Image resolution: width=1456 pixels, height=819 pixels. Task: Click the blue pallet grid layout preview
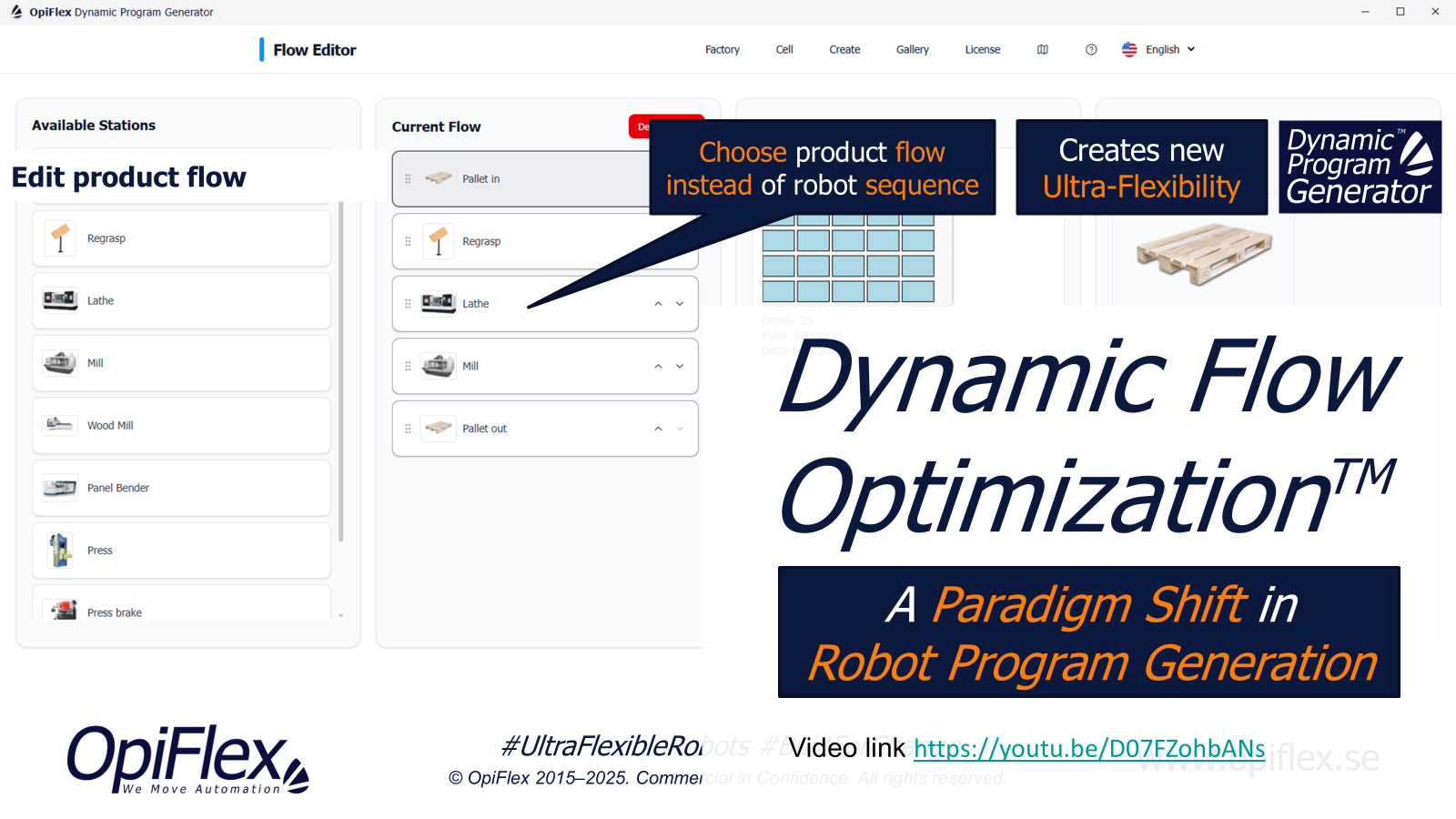pyautogui.click(x=848, y=258)
